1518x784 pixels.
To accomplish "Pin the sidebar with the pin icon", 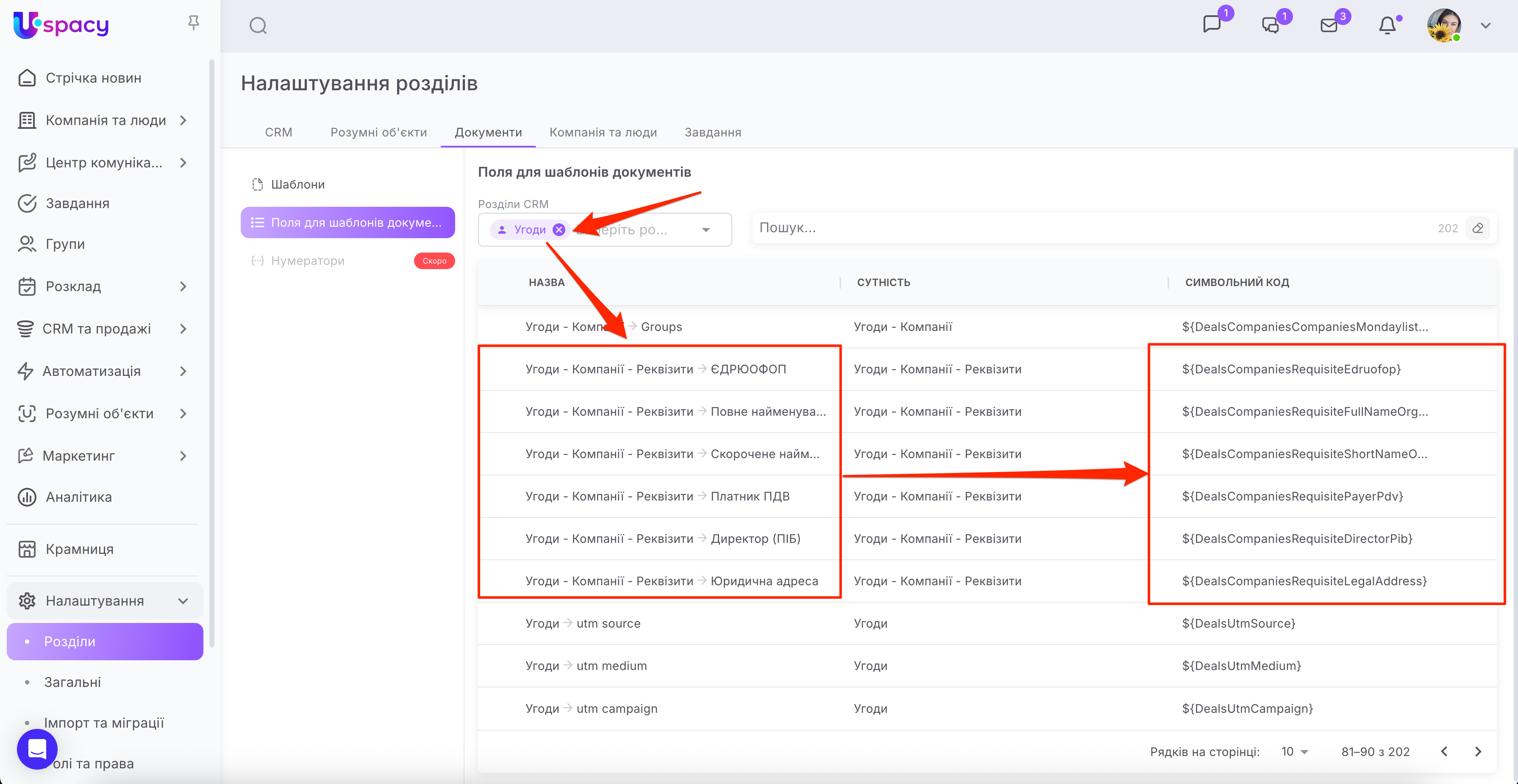I will 193,23.
